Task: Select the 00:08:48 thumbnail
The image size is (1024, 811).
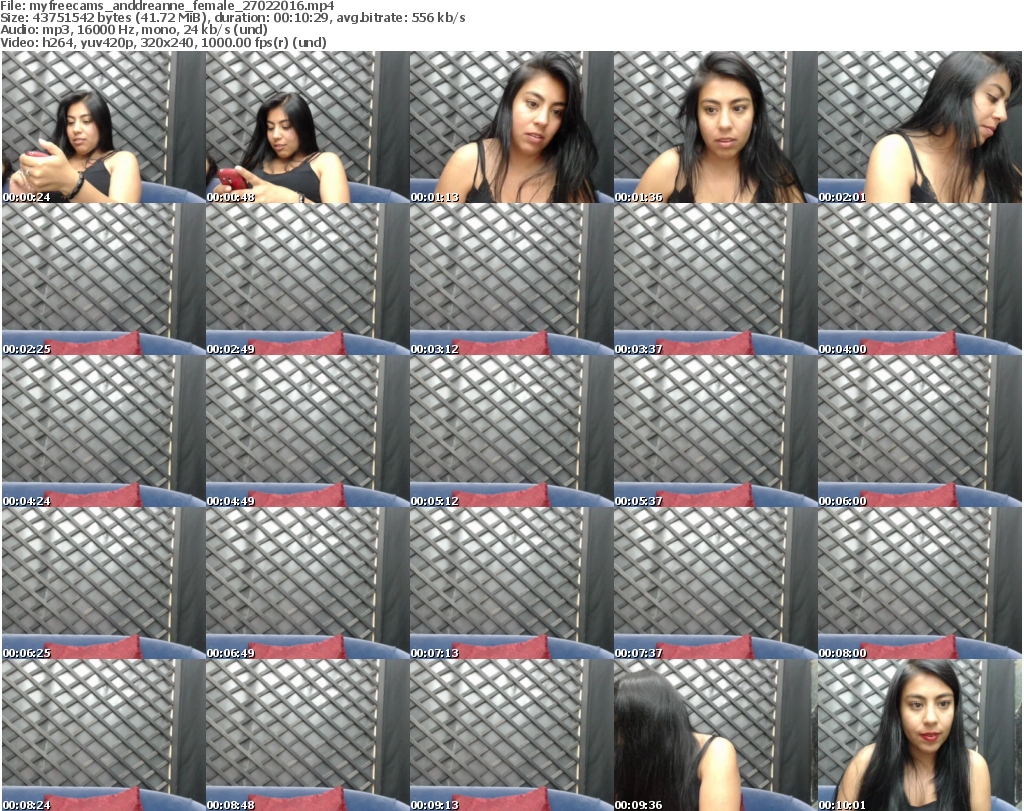Action: [308, 735]
